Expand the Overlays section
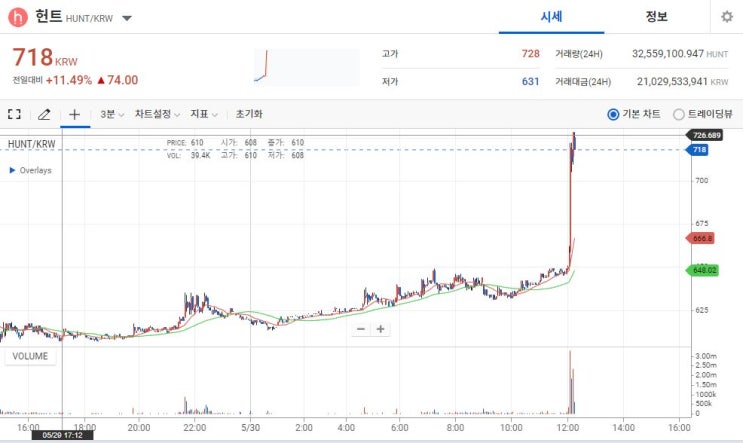This screenshot has width=743, height=443. (30, 170)
